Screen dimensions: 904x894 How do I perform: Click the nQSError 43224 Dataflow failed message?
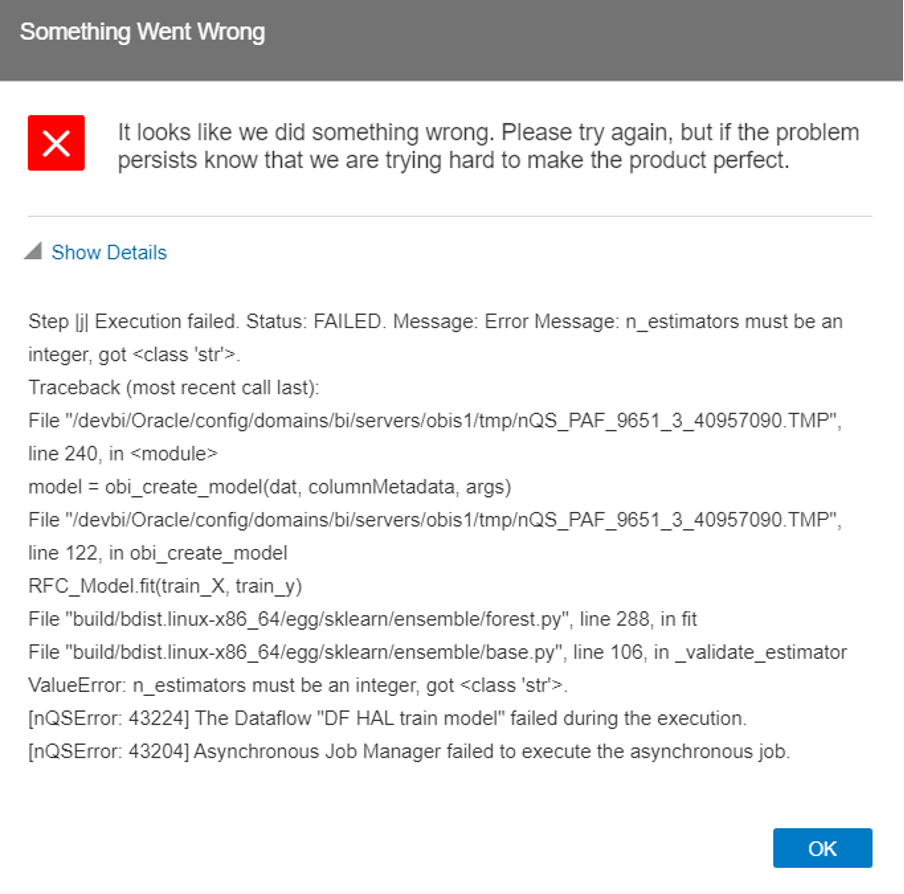pyautogui.click(x=387, y=718)
